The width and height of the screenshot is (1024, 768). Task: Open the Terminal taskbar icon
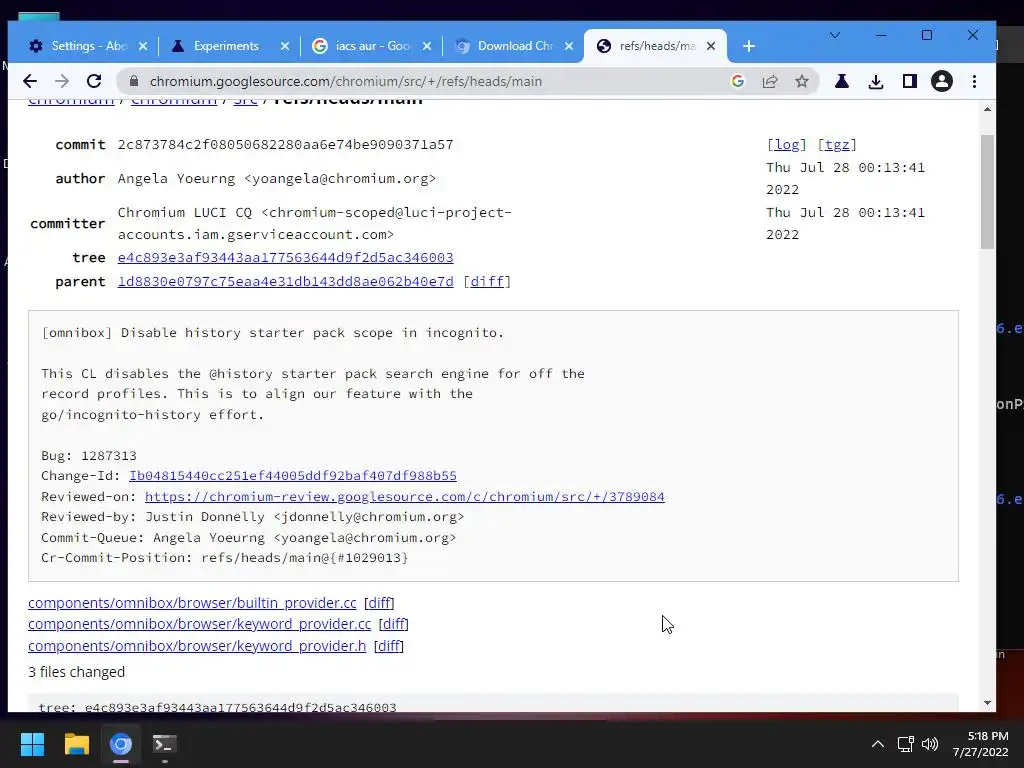(x=165, y=744)
